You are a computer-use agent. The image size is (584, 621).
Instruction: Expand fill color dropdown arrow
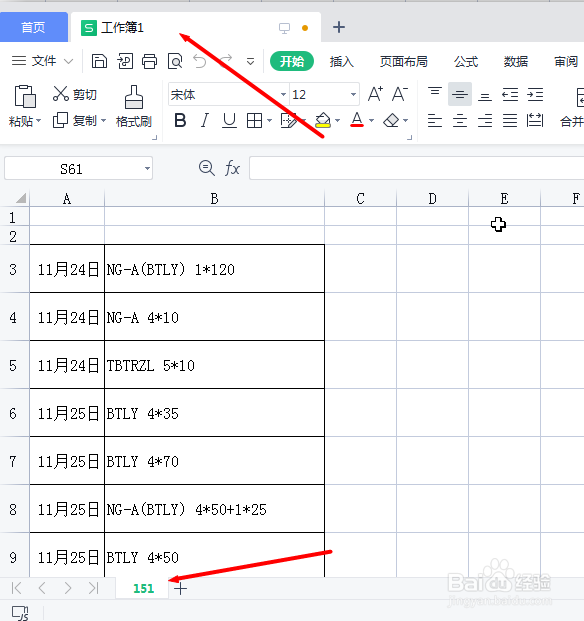tap(337, 120)
